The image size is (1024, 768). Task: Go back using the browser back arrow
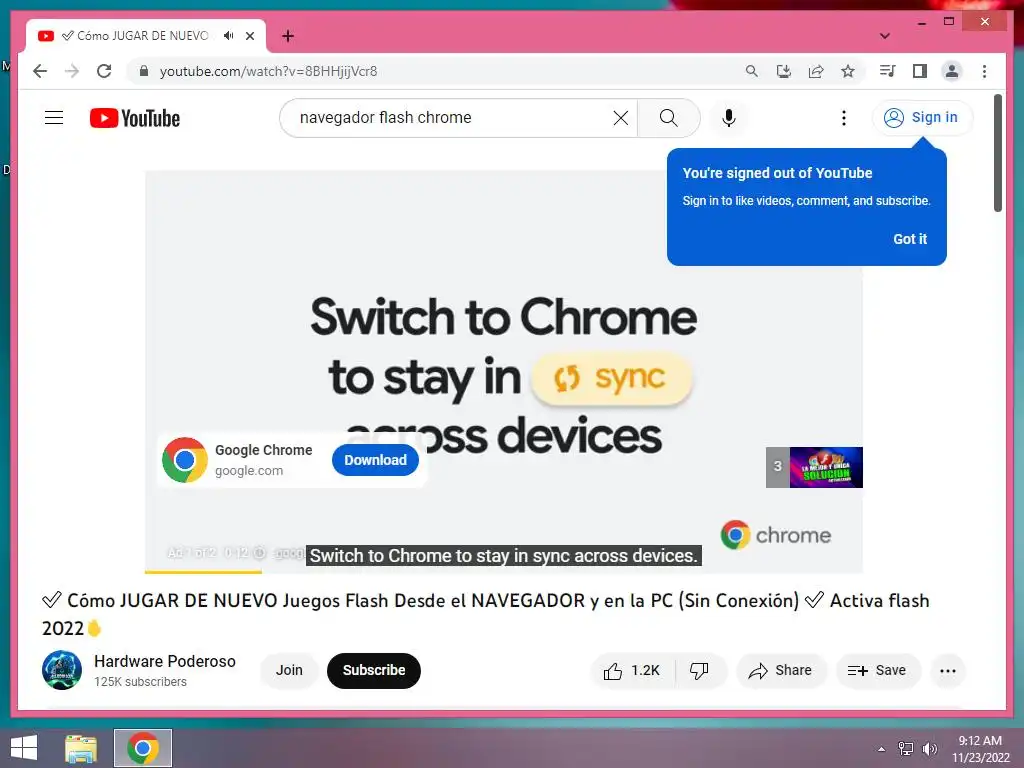[x=40, y=71]
